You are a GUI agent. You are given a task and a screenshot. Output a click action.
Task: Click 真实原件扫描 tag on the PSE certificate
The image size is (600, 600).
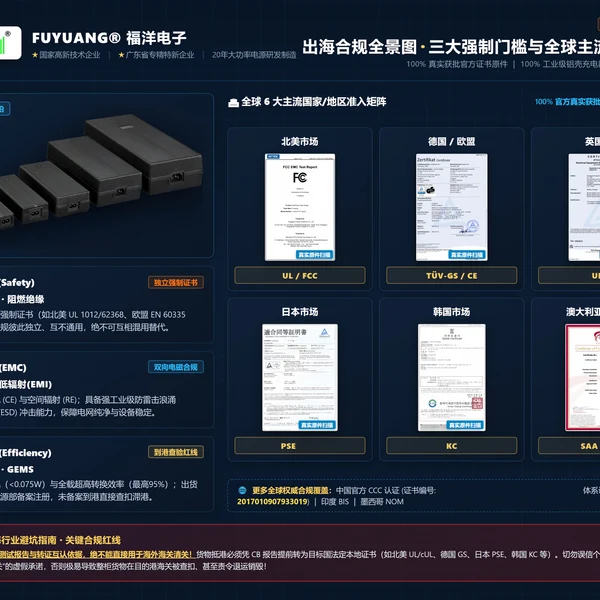tap(317, 425)
